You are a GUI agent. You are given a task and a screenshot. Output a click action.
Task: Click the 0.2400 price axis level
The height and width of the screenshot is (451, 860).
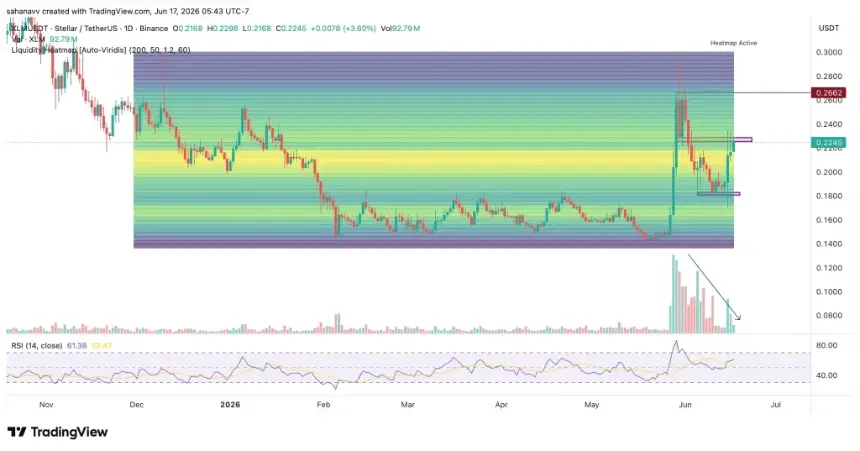(x=829, y=124)
